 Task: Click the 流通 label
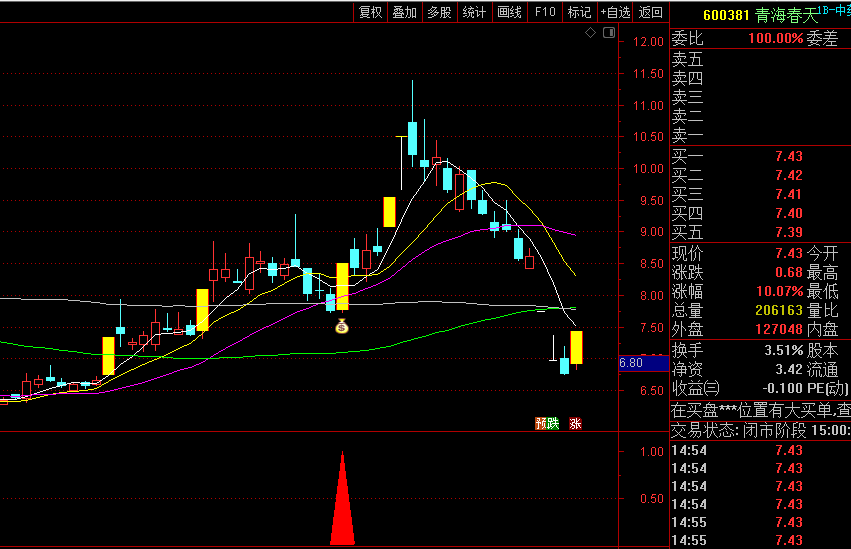tap(822, 369)
